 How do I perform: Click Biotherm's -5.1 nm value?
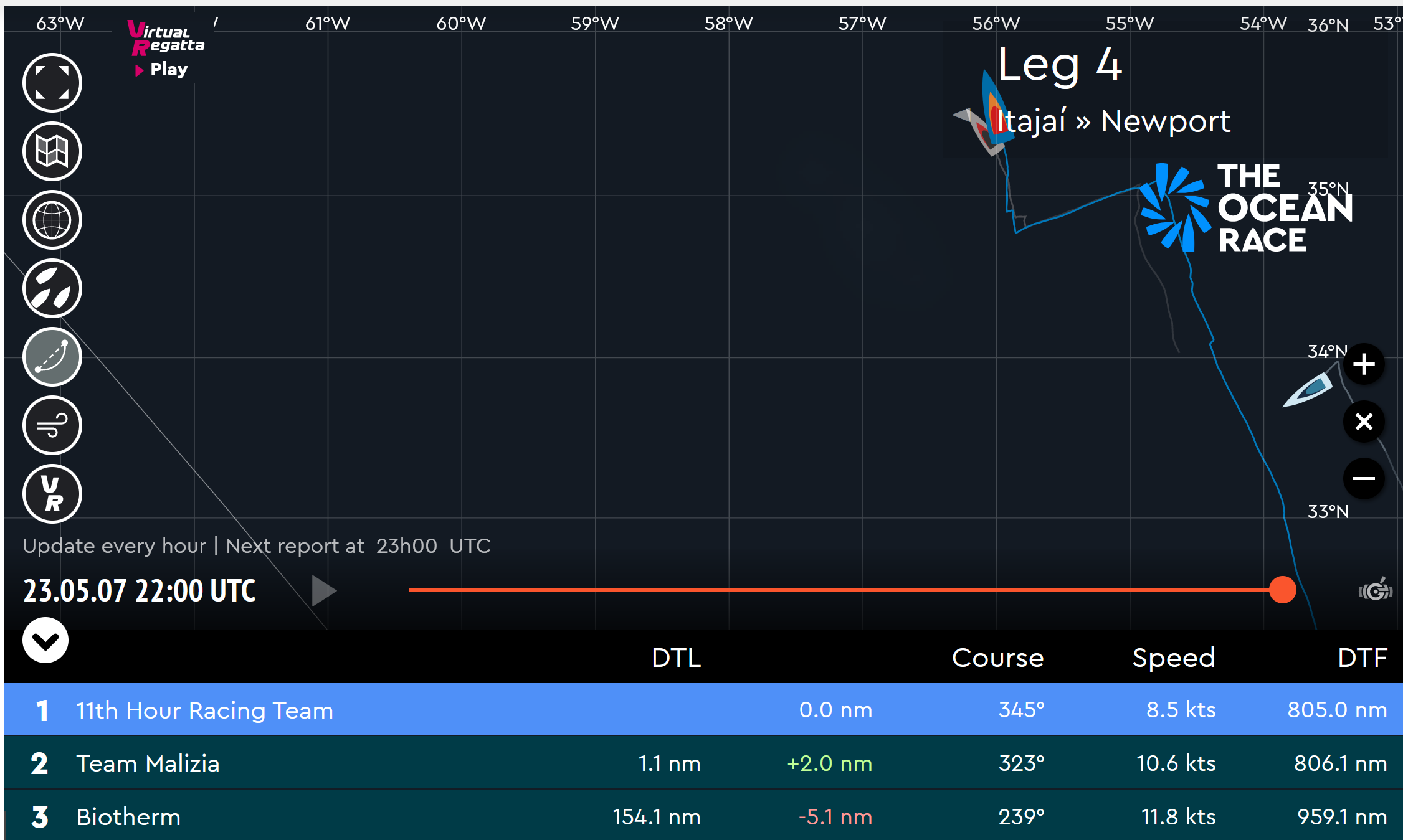pyautogui.click(x=835, y=817)
